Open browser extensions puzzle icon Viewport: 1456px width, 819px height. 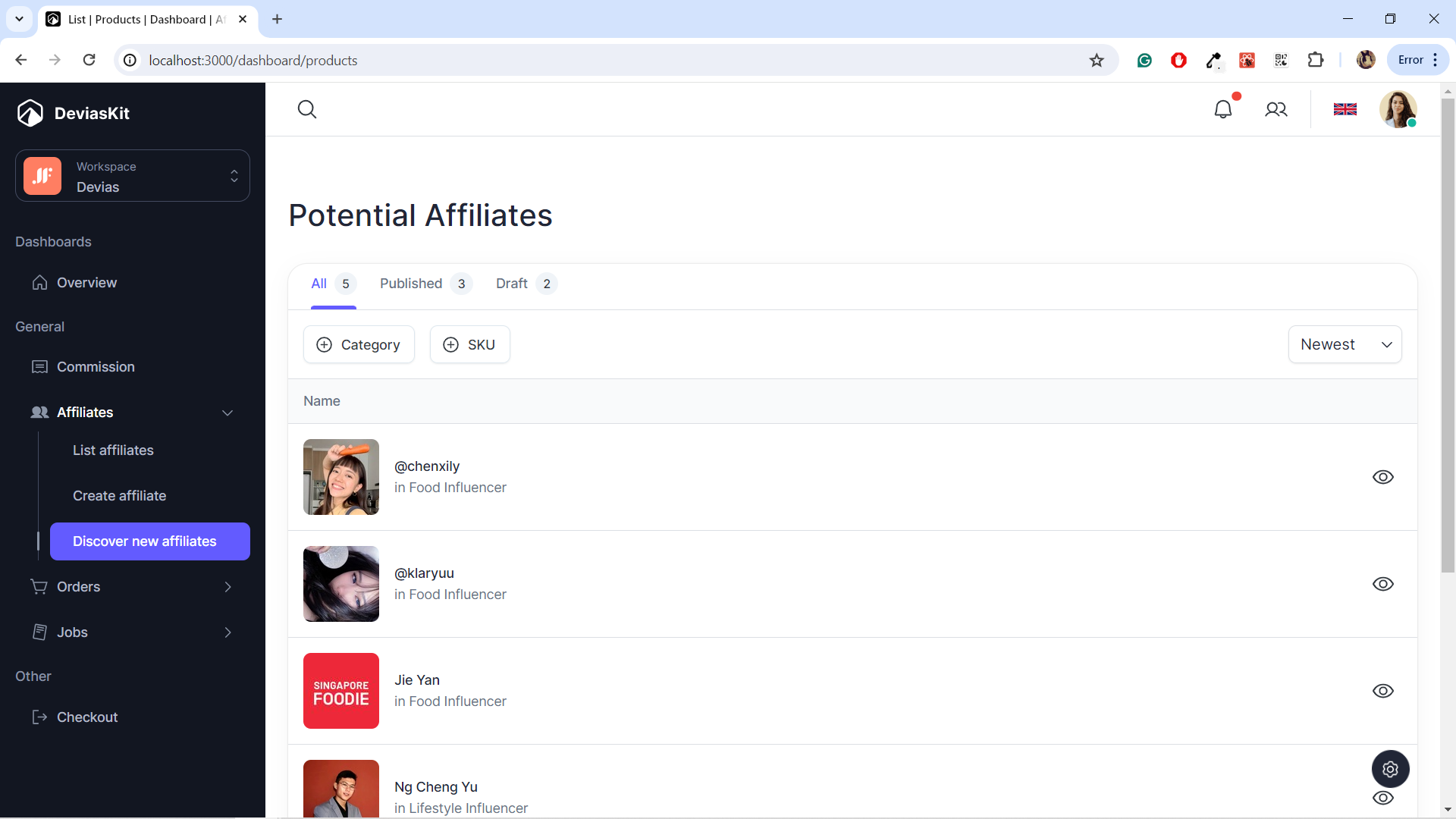coord(1316,60)
